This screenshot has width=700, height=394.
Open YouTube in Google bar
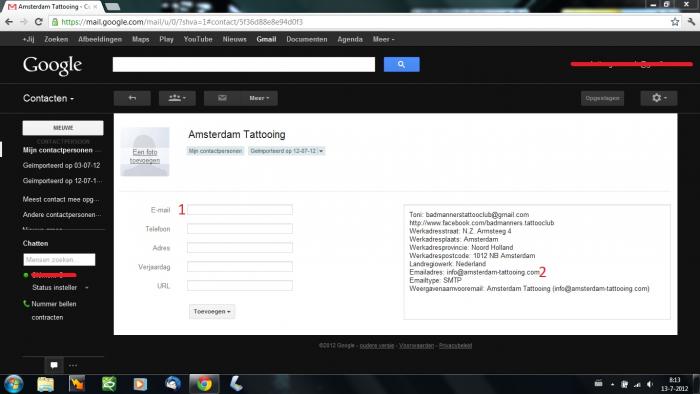(198, 39)
